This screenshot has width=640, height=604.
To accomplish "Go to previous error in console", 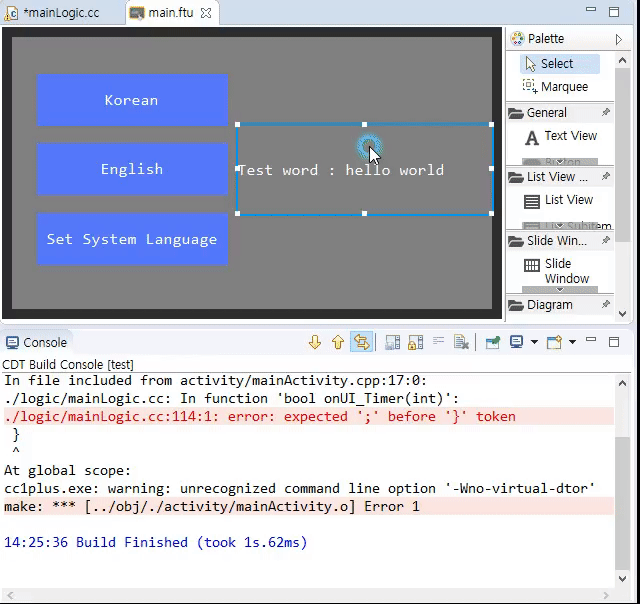I will coord(338,342).
